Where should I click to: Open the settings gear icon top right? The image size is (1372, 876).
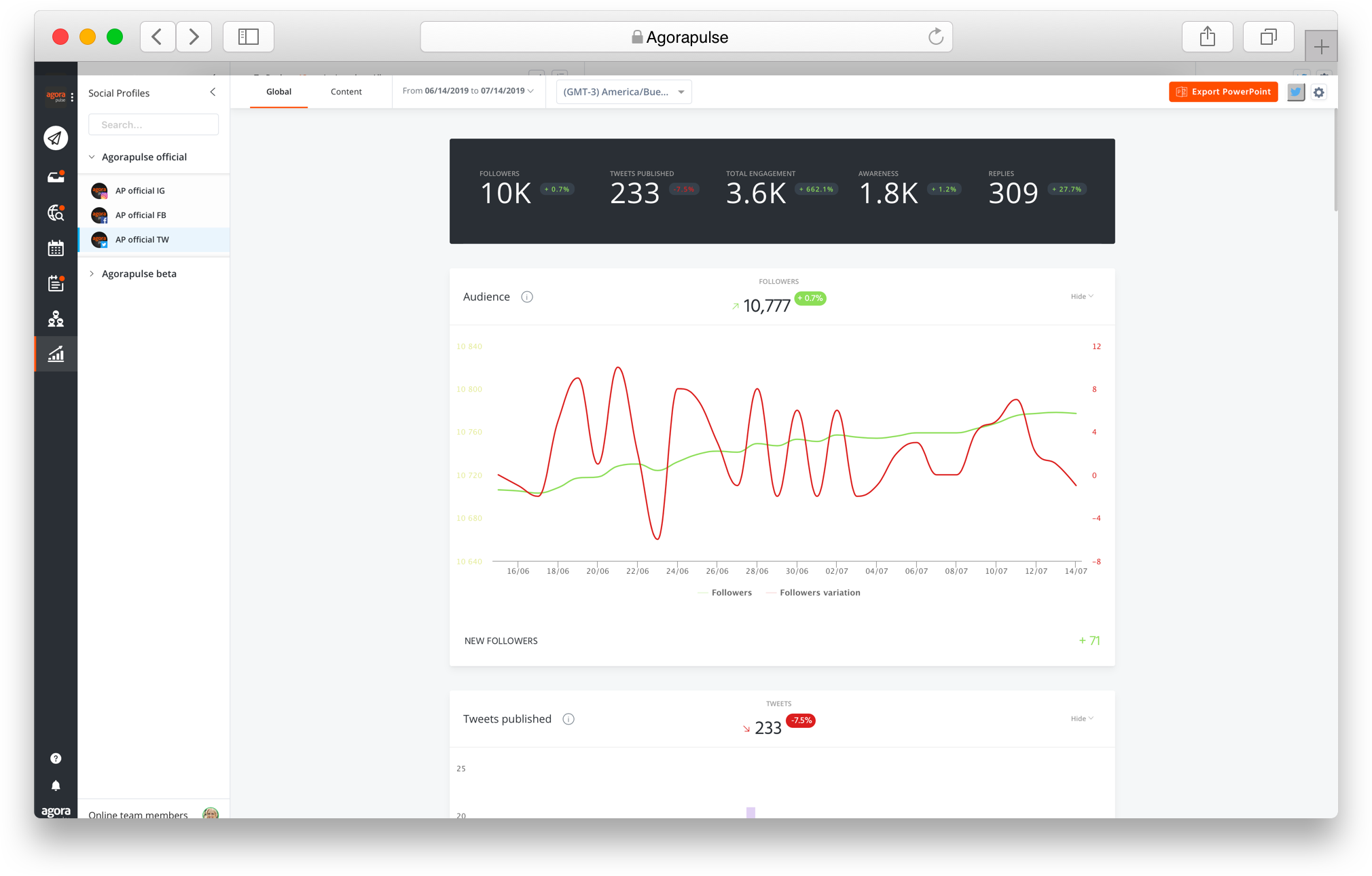1318,92
